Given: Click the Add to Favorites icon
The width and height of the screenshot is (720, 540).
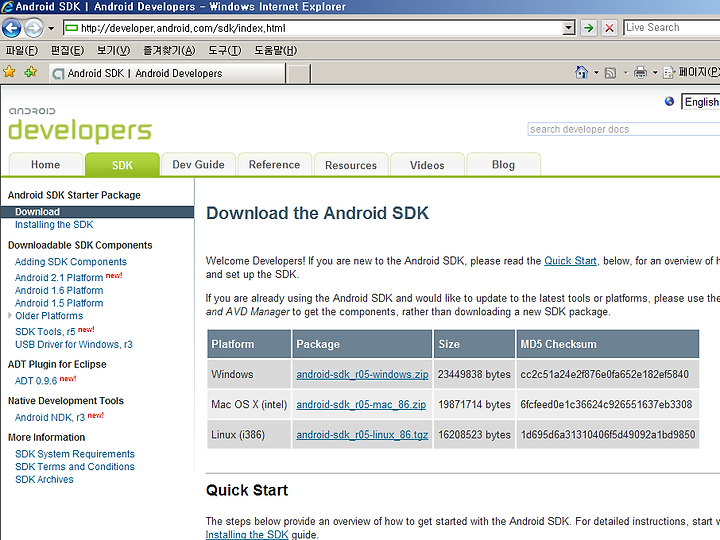Looking at the screenshot, I should [31, 72].
